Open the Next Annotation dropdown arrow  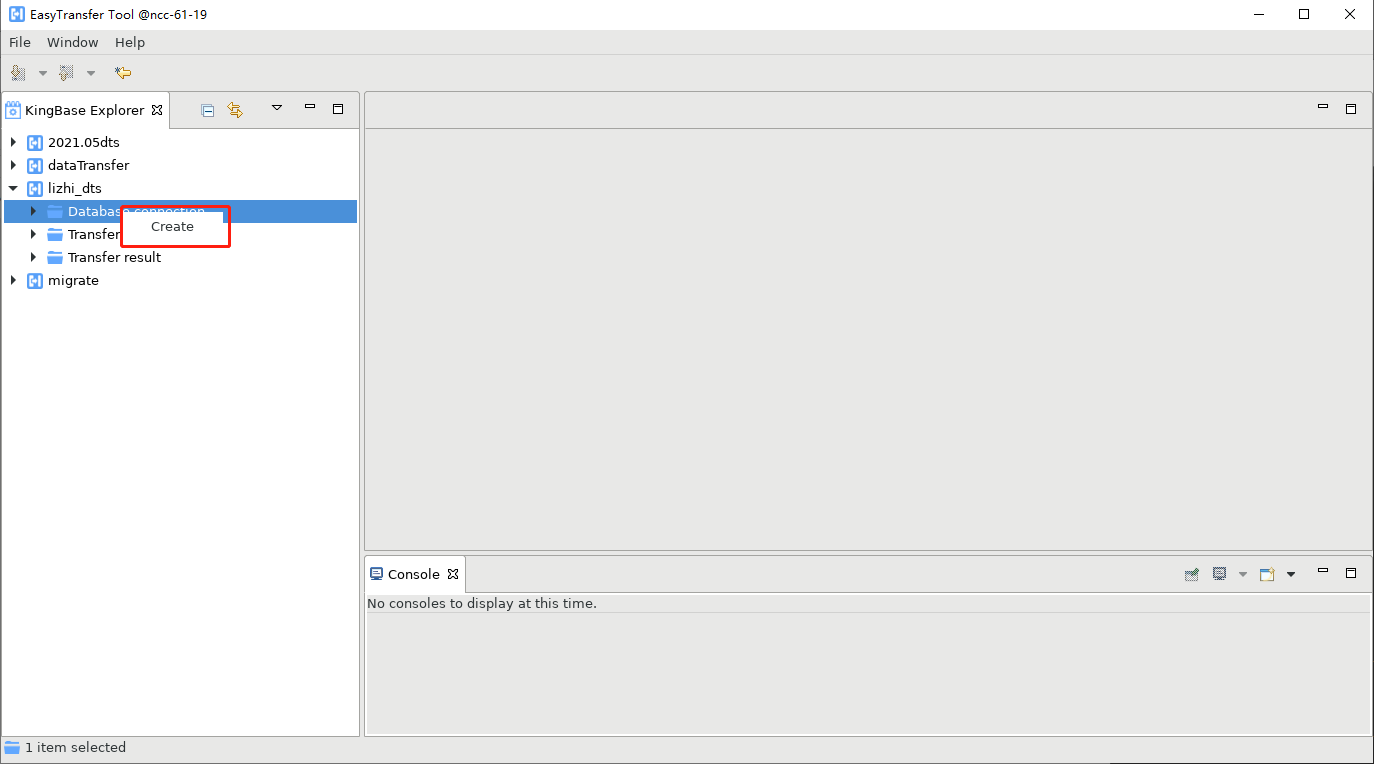coord(43,73)
